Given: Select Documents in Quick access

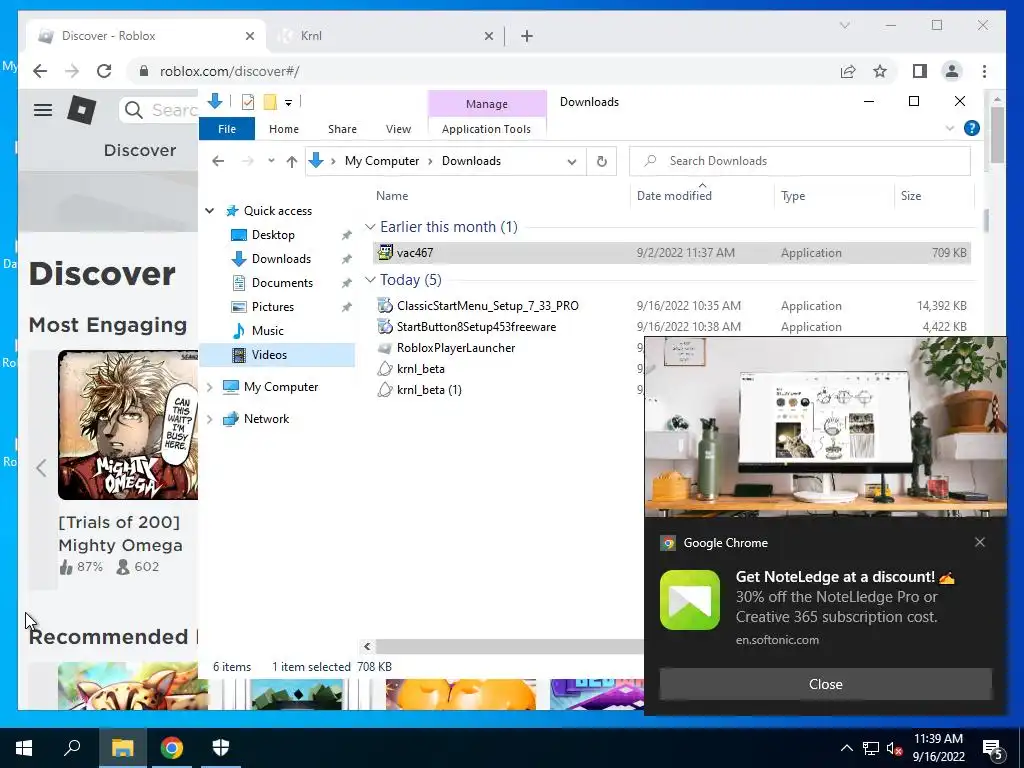Looking at the screenshot, I should (282, 283).
